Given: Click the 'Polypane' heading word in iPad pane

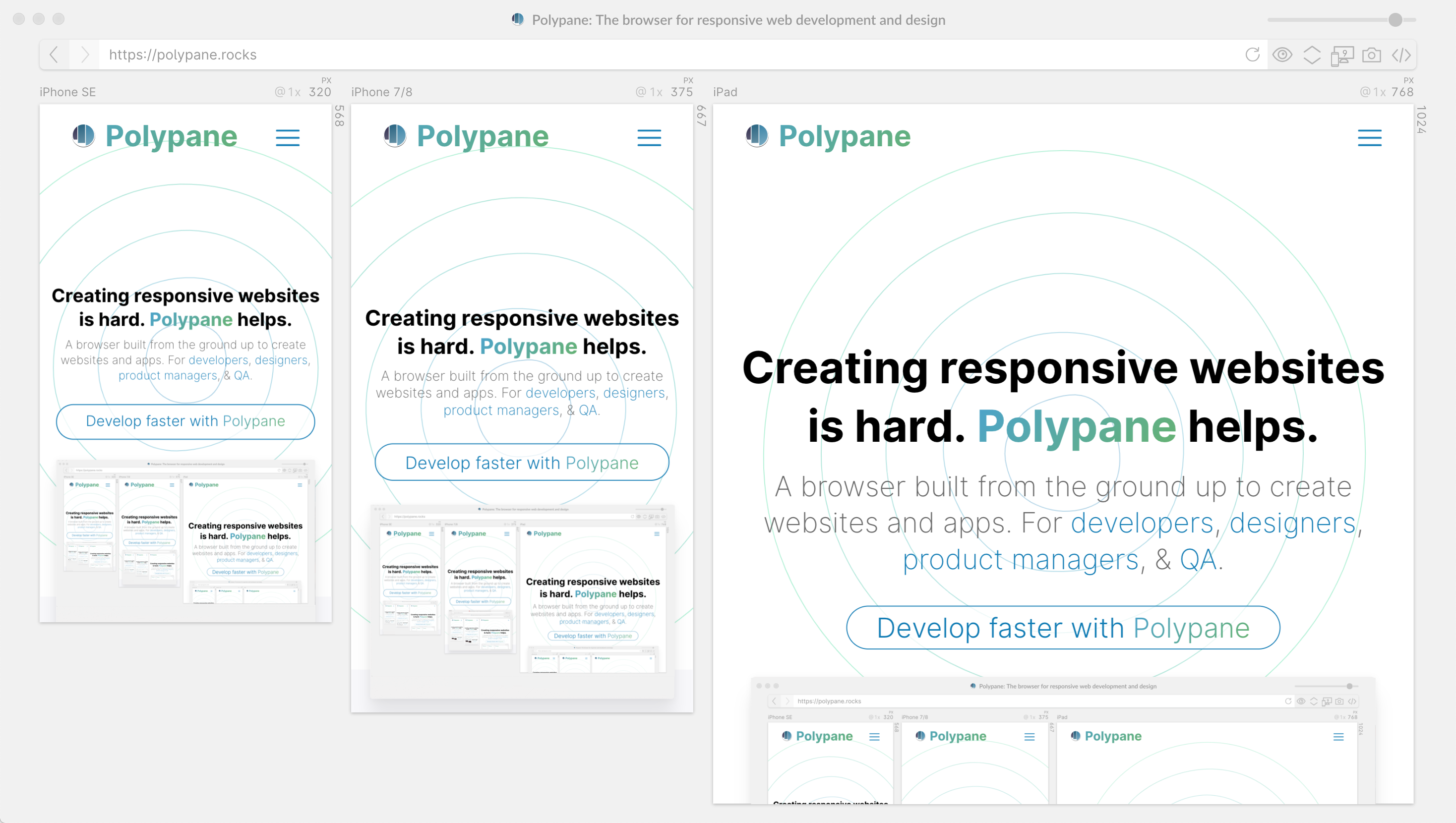Looking at the screenshot, I should pos(1077,426).
